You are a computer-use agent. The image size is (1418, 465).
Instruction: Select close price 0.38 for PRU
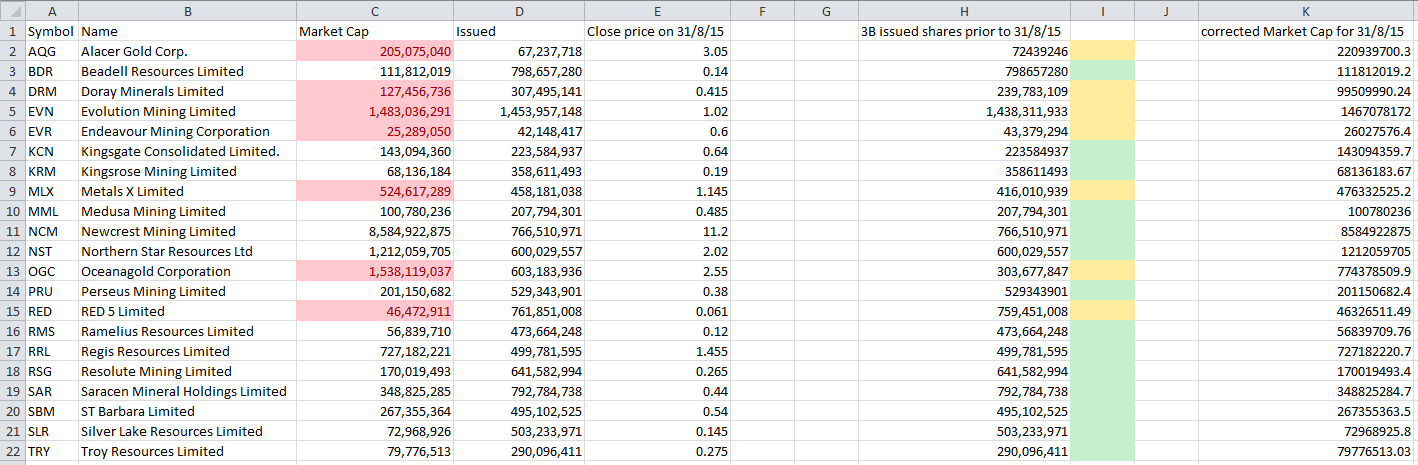click(x=657, y=291)
